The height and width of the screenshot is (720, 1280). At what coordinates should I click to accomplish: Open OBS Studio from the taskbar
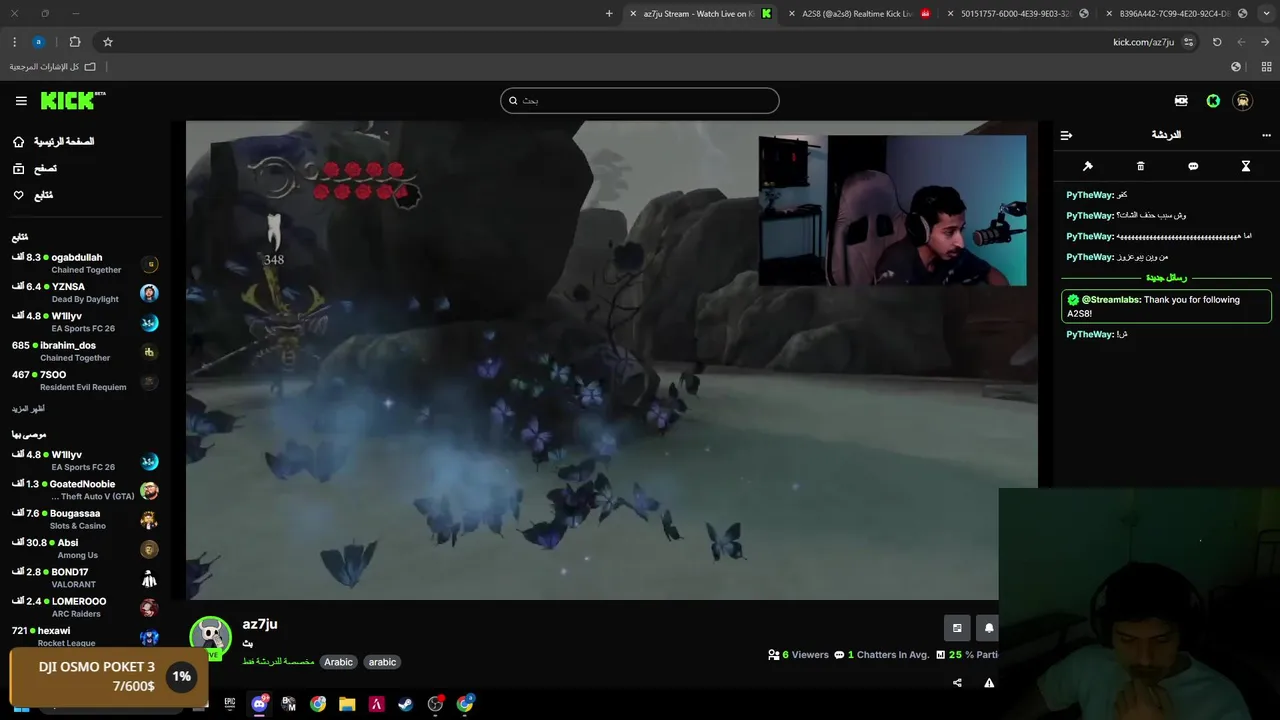coord(435,704)
